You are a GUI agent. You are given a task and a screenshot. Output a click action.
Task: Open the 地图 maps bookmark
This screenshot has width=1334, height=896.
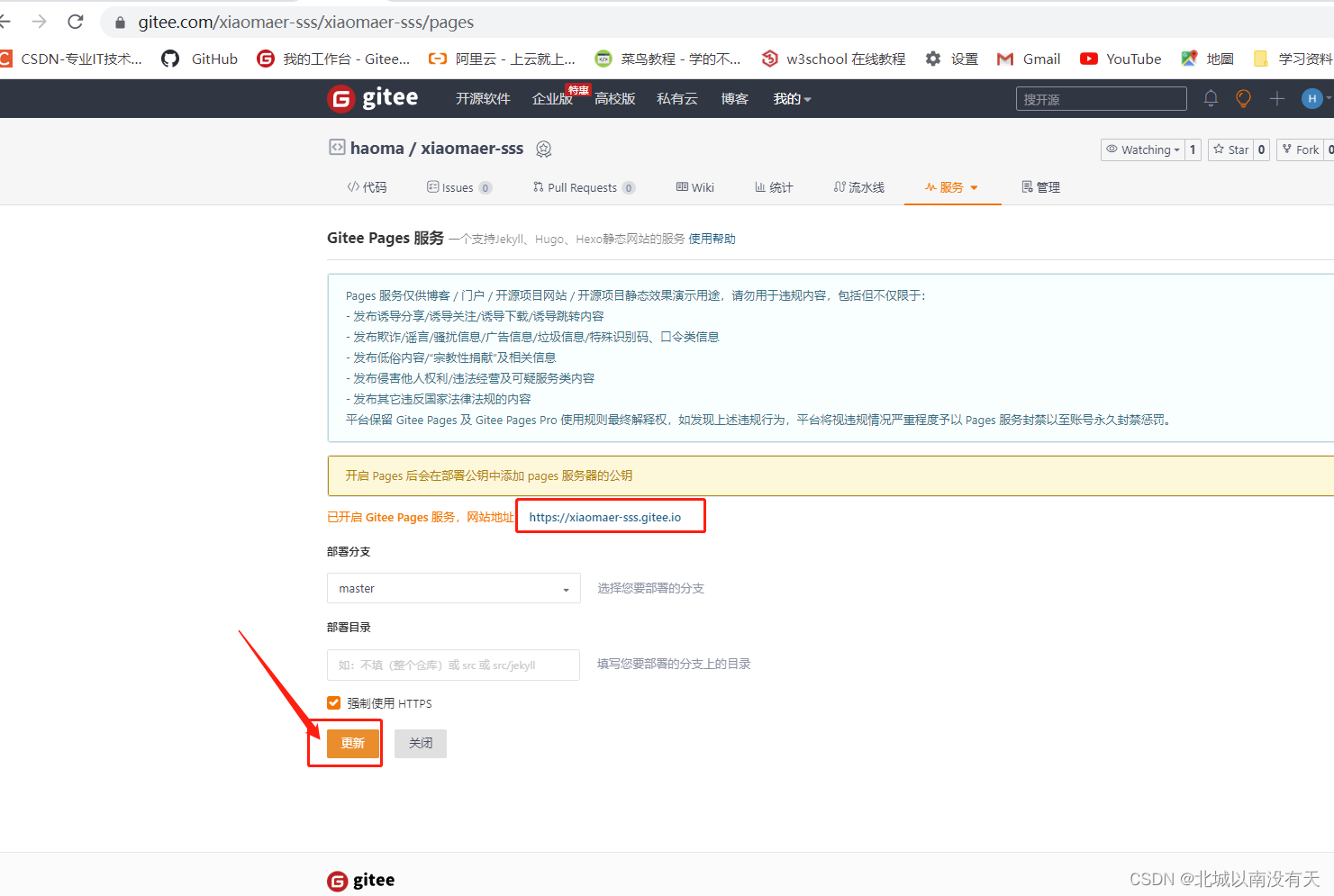tap(1207, 59)
